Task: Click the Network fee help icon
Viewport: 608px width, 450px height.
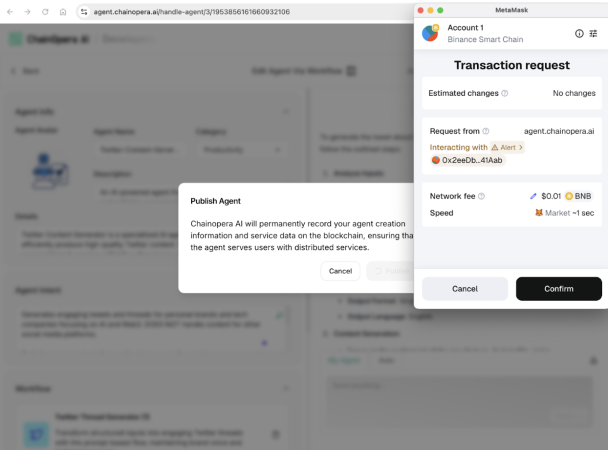Action: pyautogui.click(x=479, y=196)
